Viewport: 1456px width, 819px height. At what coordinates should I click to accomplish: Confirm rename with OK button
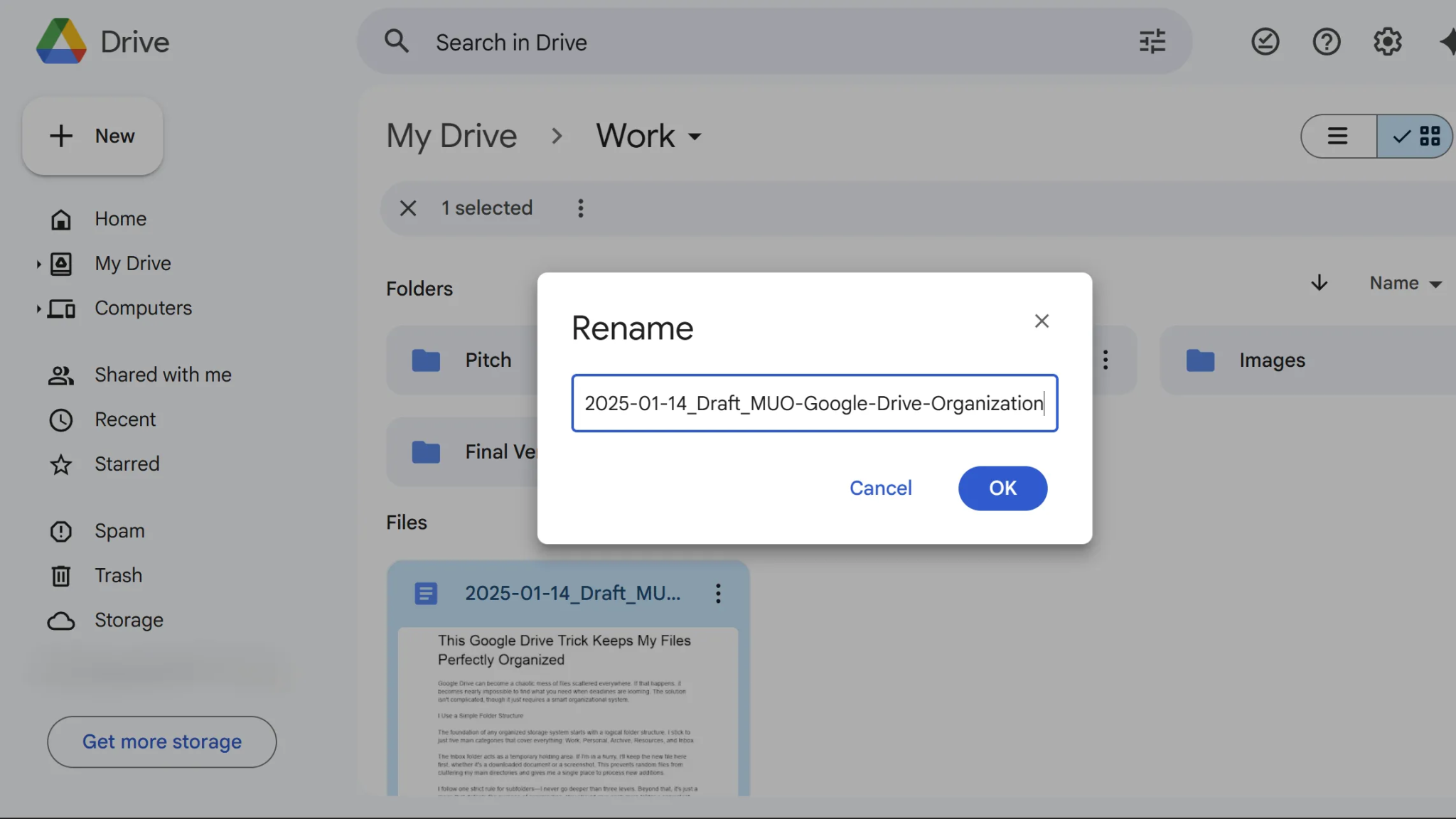pyautogui.click(x=1002, y=488)
